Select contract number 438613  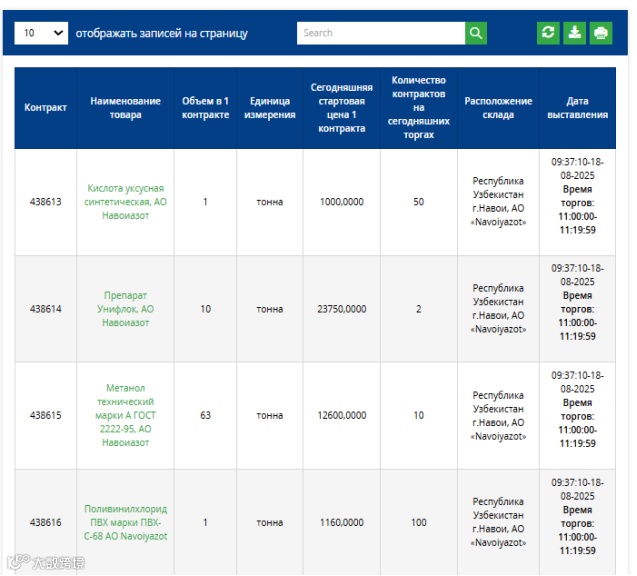pos(46,202)
